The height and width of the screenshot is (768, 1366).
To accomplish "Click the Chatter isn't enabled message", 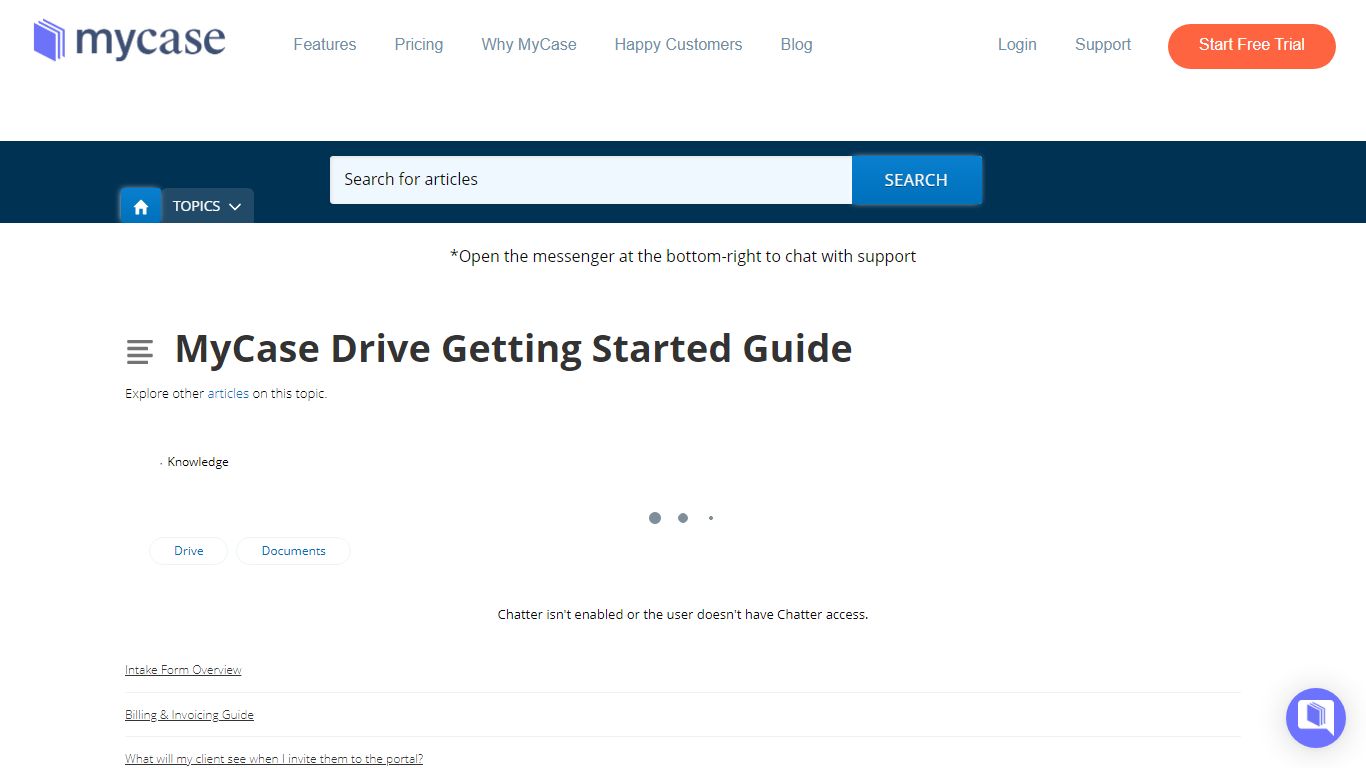I will pos(683,614).
